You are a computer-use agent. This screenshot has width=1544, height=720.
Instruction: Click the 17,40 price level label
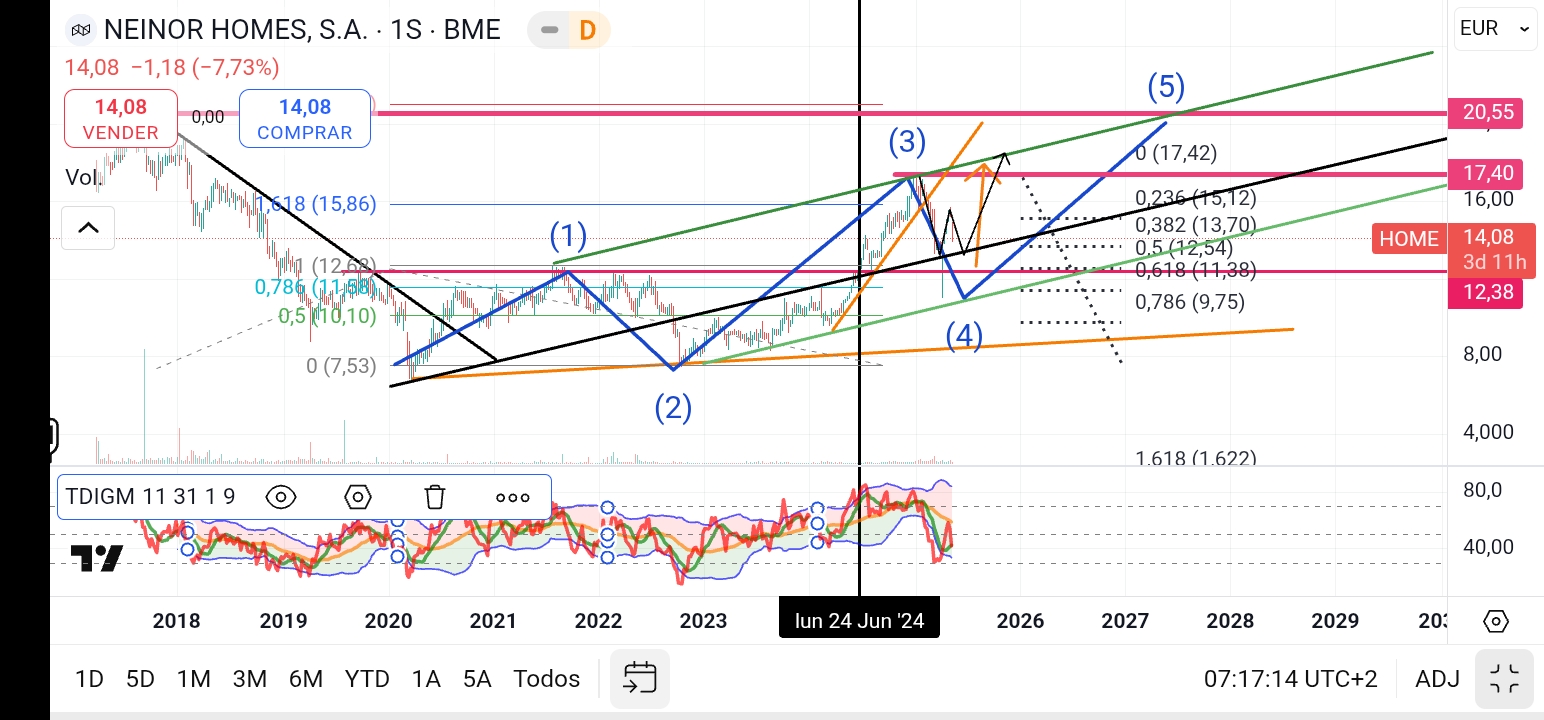pos(1486,173)
